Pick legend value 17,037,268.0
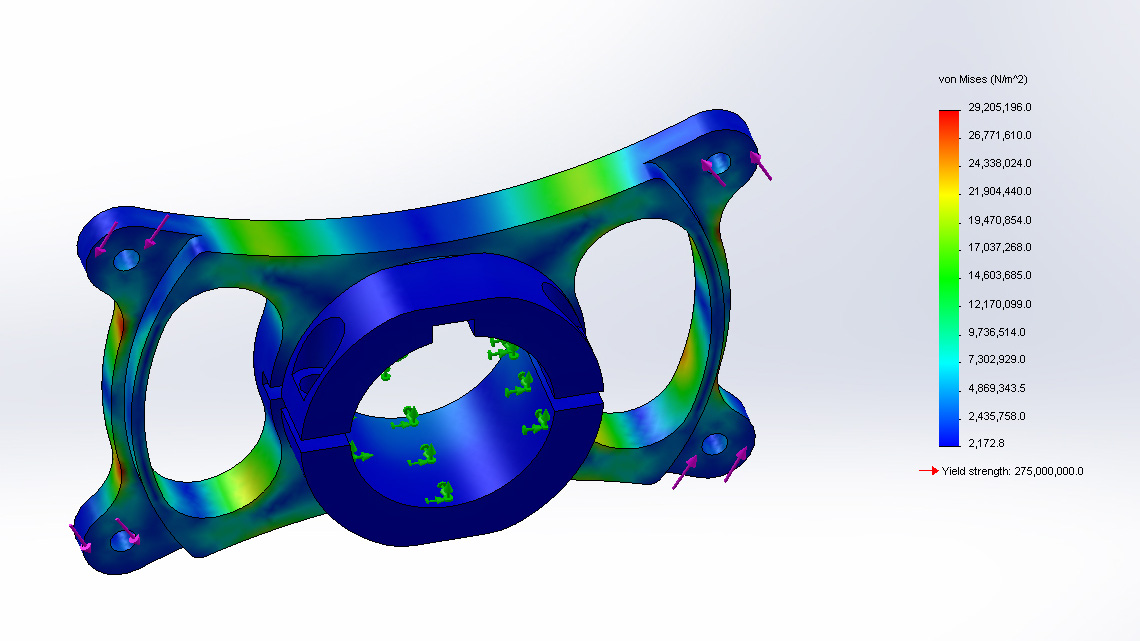 1000,247
